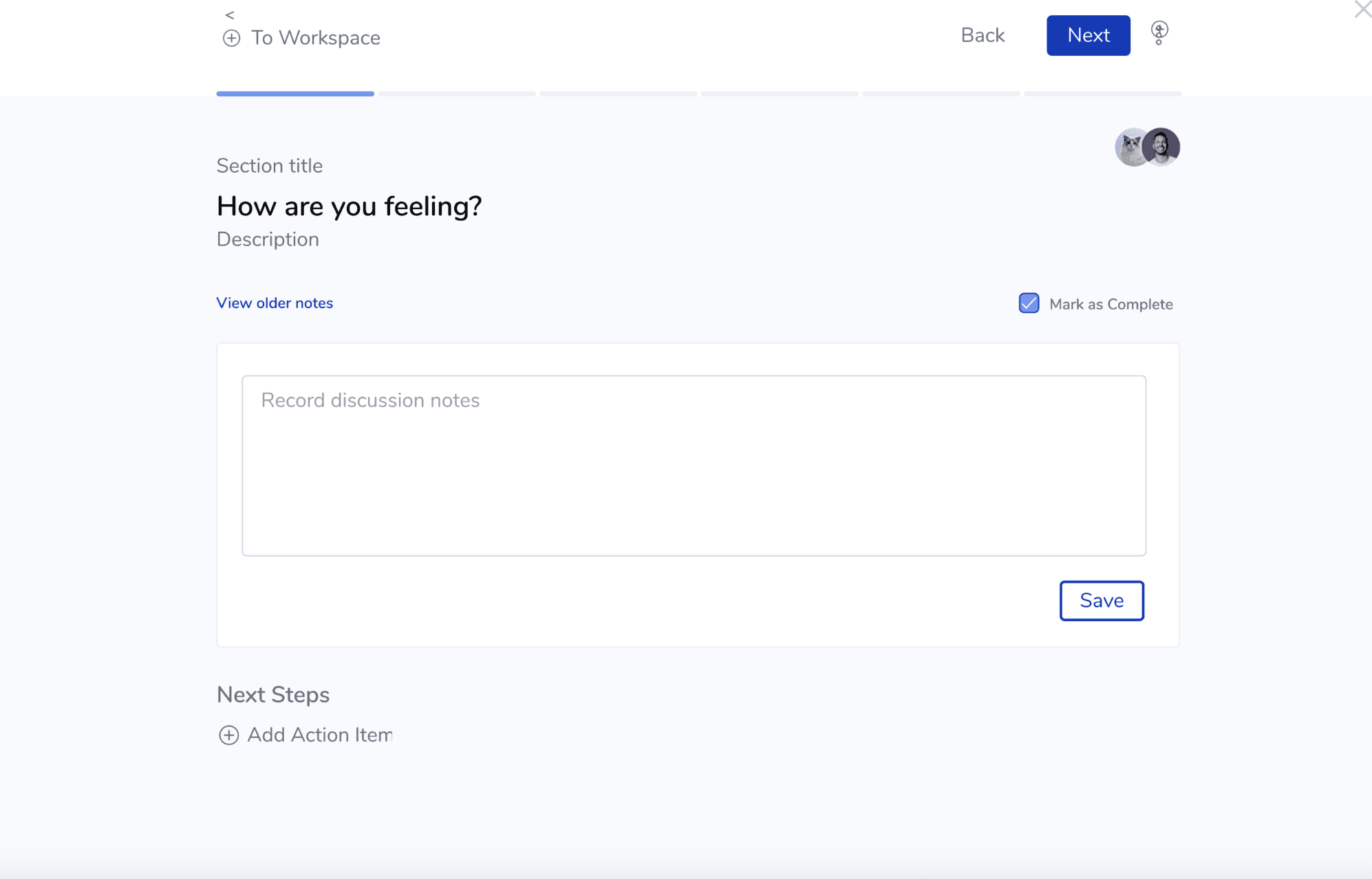
Task: Go to the Next section
Action: (1088, 35)
